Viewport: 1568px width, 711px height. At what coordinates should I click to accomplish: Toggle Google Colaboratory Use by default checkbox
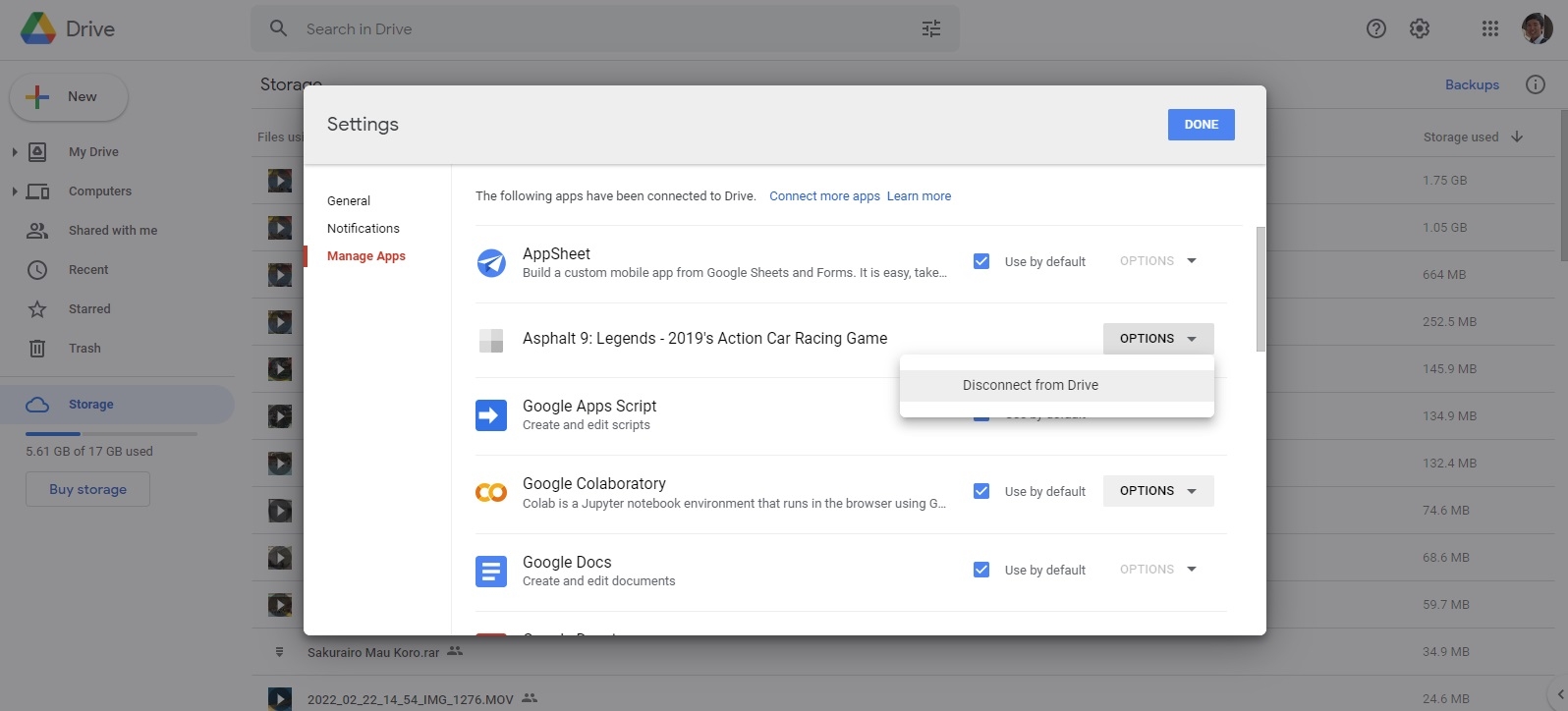click(x=981, y=491)
